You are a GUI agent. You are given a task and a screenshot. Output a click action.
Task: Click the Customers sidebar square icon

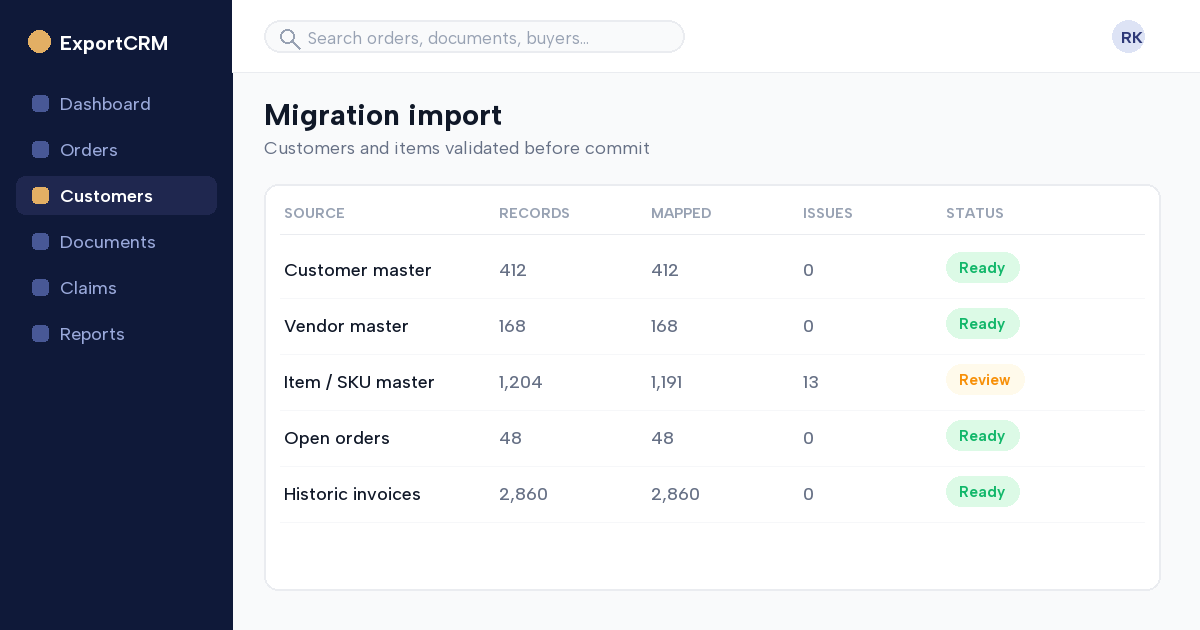click(x=40, y=196)
